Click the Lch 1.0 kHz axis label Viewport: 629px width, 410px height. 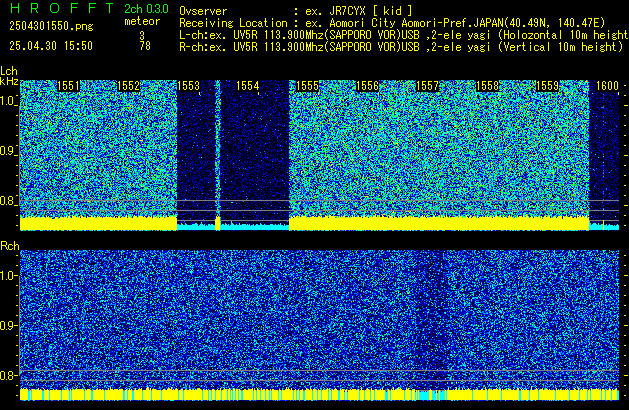[8, 101]
